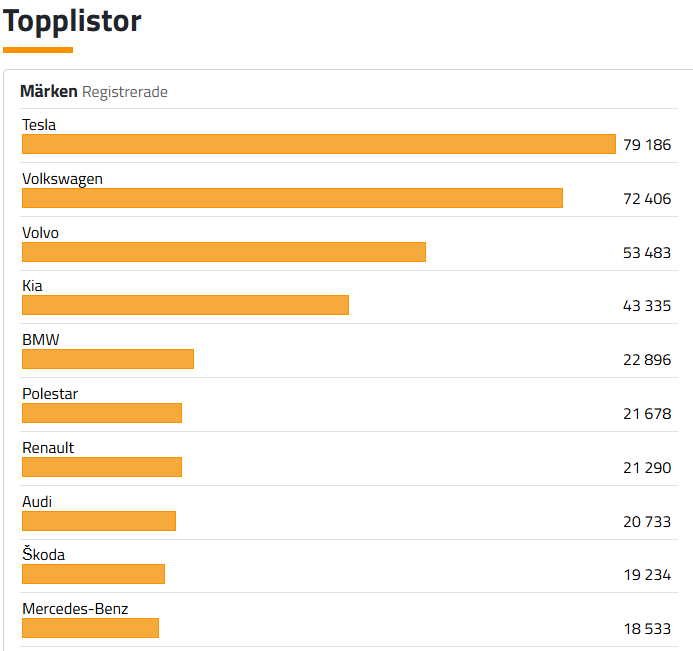Click Tesla's value 79 186
Image resolution: width=693 pixels, height=651 pixels.
(x=646, y=145)
